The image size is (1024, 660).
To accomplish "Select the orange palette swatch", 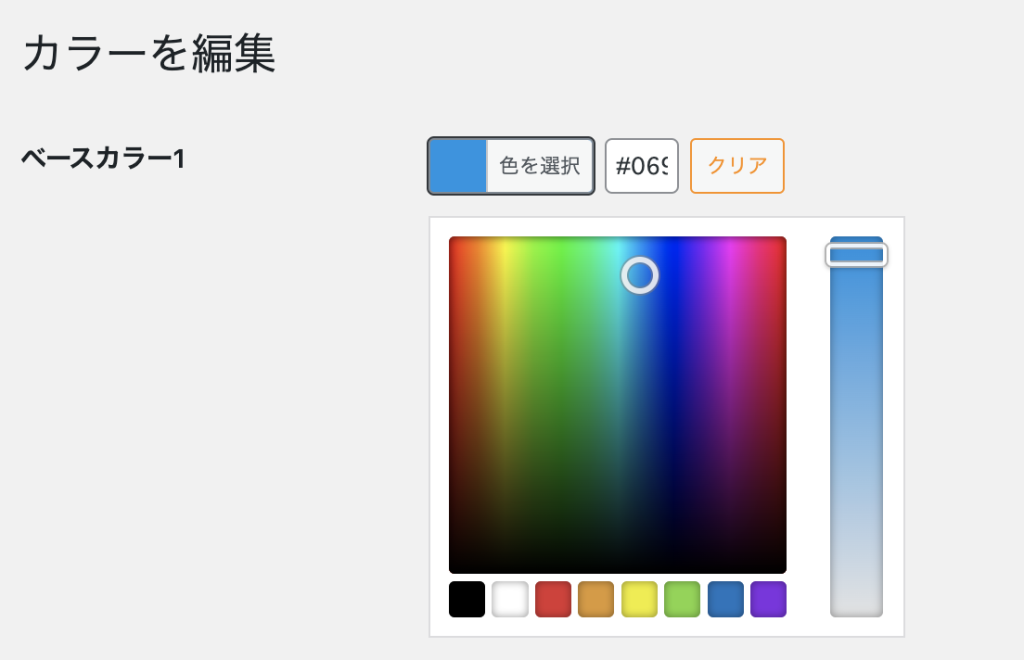I will (x=596, y=599).
